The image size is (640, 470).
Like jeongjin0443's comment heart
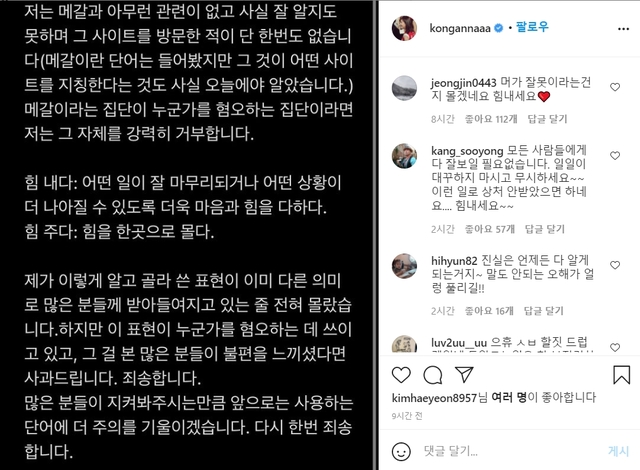click(x=615, y=87)
